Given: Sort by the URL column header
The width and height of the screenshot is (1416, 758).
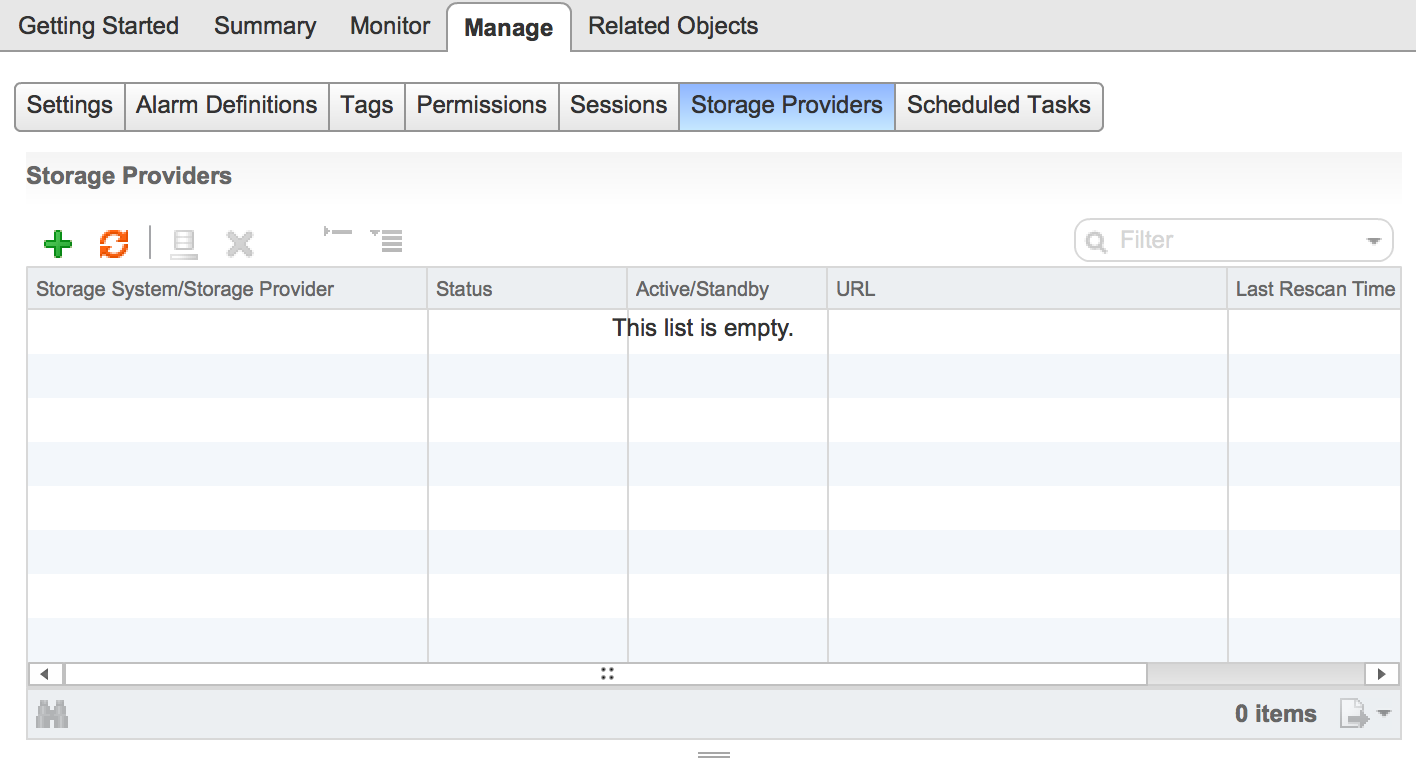Looking at the screenshot, I should pos(1027,289).
